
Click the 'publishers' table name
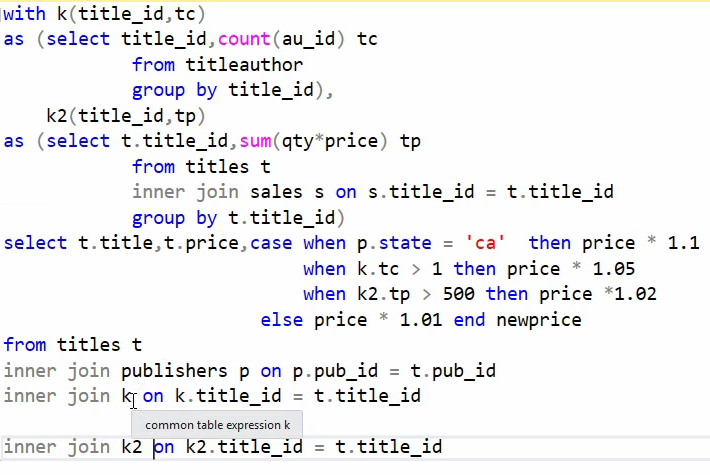point(174,371)
